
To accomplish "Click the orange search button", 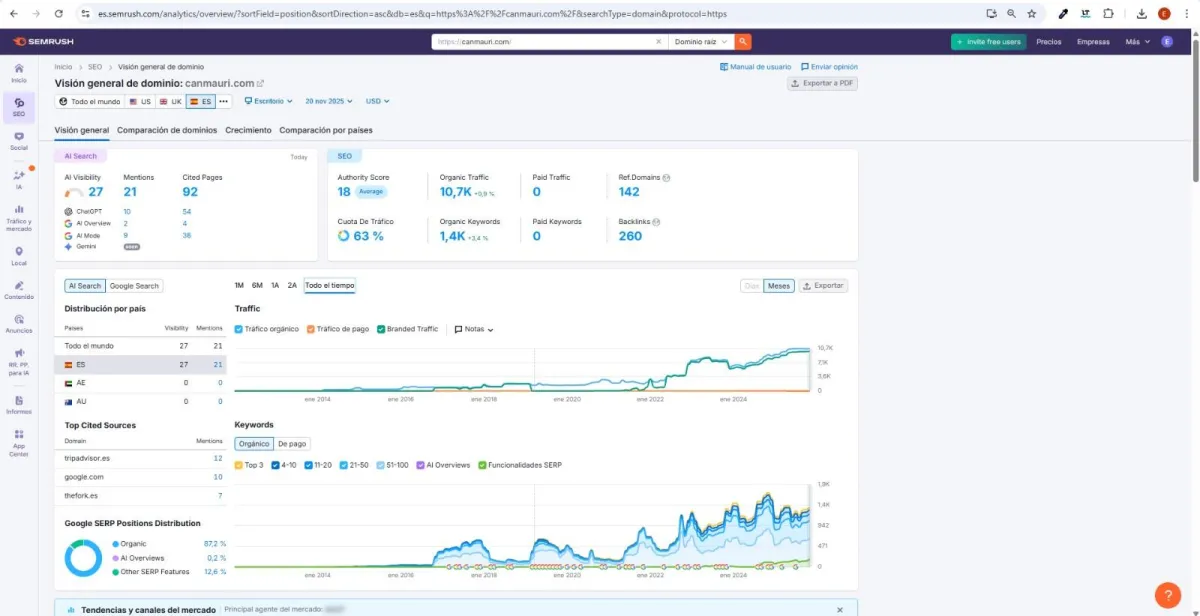I will click(x=742, y=42).
